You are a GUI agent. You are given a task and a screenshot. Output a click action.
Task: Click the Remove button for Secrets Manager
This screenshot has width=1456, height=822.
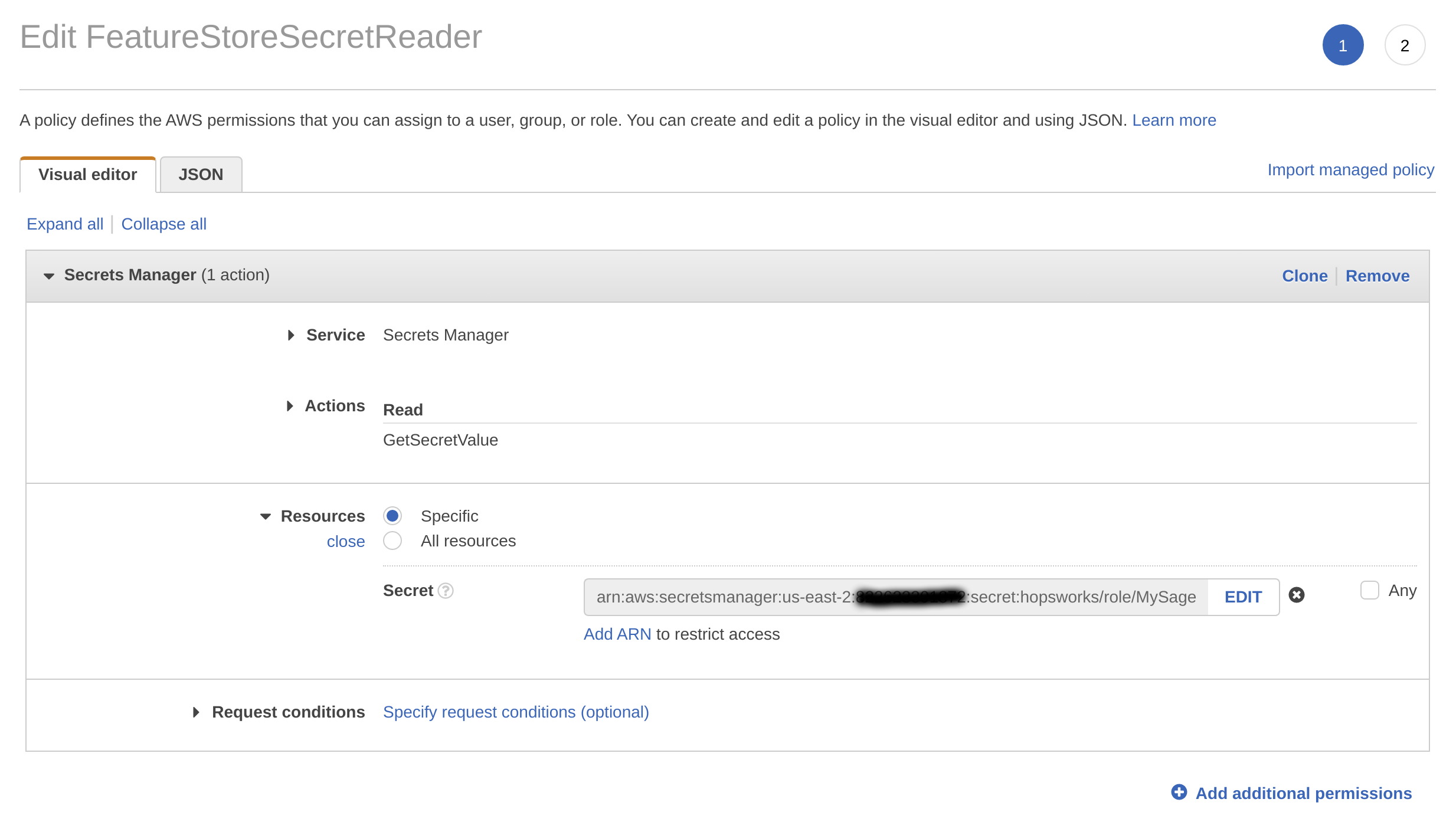click(x=1378, y=275)
